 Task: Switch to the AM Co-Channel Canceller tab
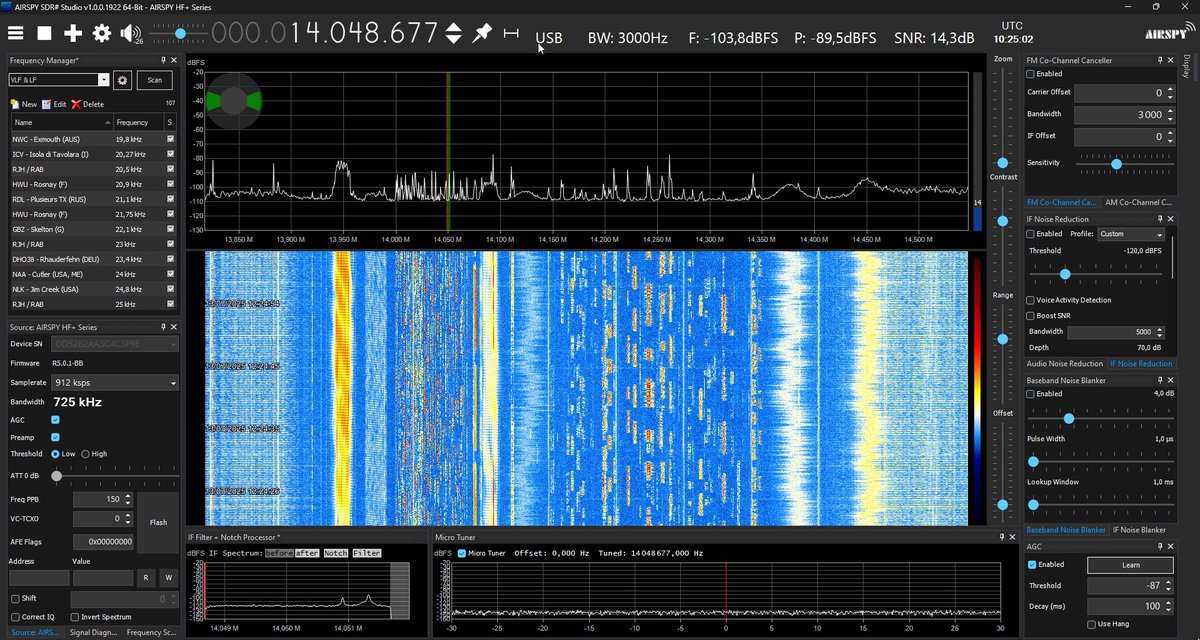point(1140,202)
